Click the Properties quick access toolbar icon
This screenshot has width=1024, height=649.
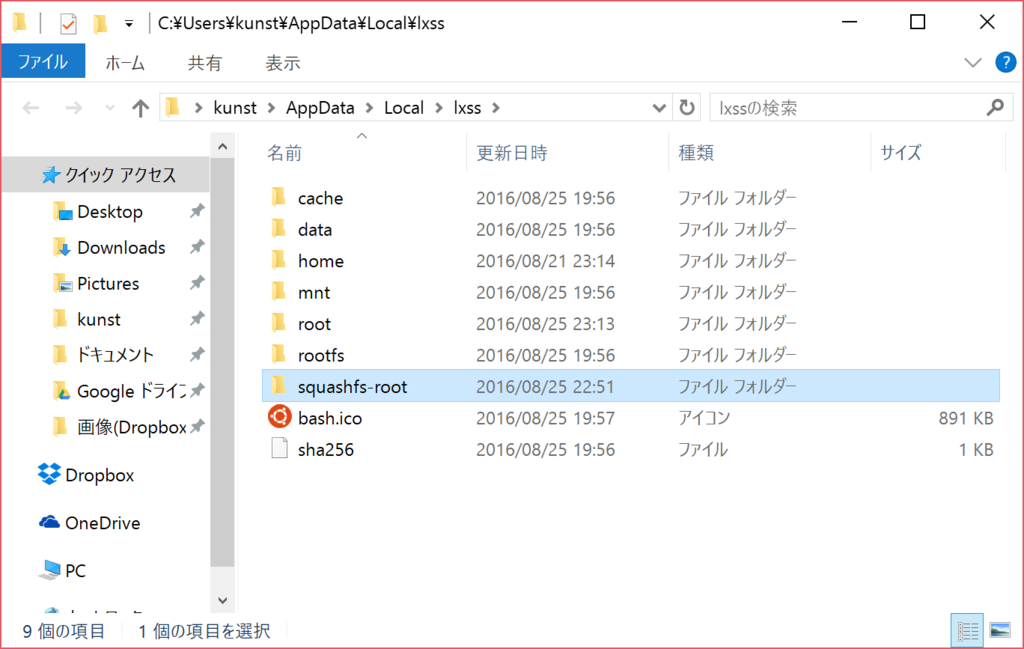[68, 24]
